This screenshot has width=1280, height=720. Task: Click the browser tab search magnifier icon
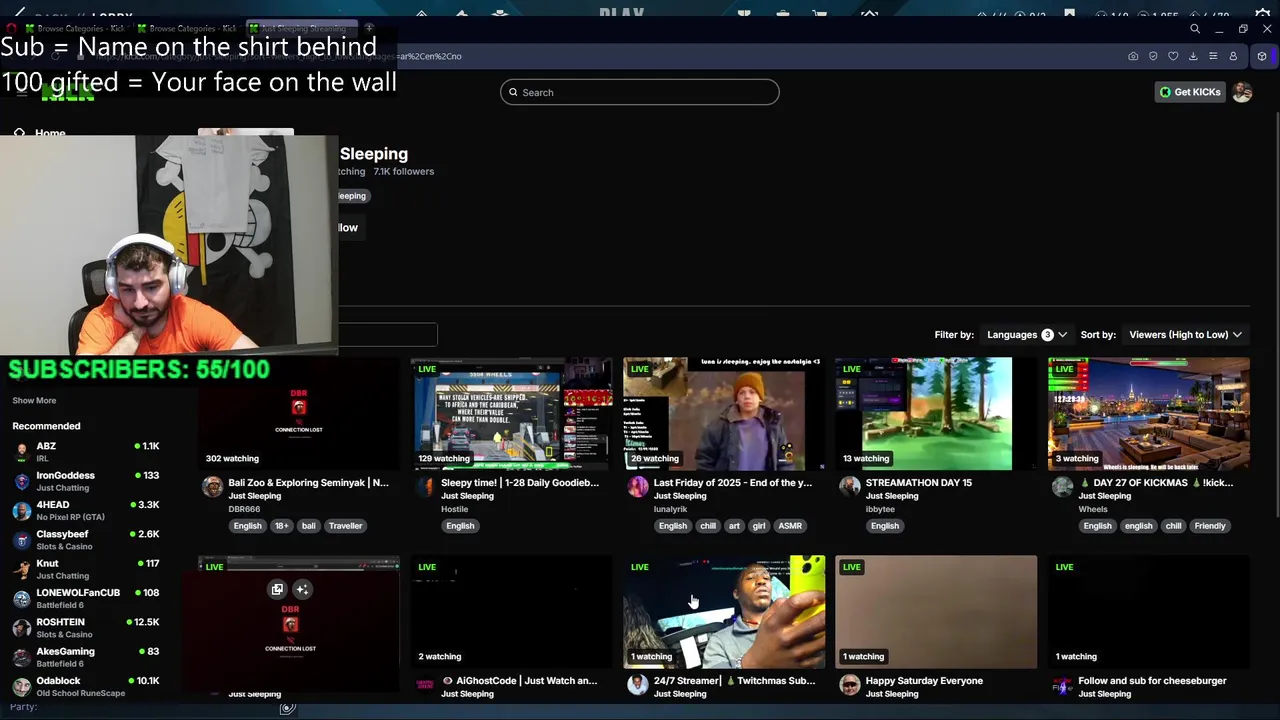(x=1195, y=29)
